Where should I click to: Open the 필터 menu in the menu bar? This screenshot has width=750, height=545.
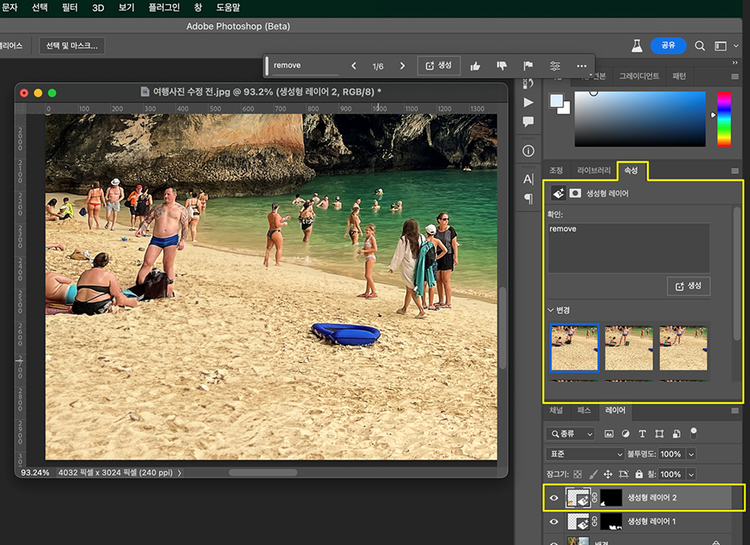pyautogui.click(x=70, y=7)
